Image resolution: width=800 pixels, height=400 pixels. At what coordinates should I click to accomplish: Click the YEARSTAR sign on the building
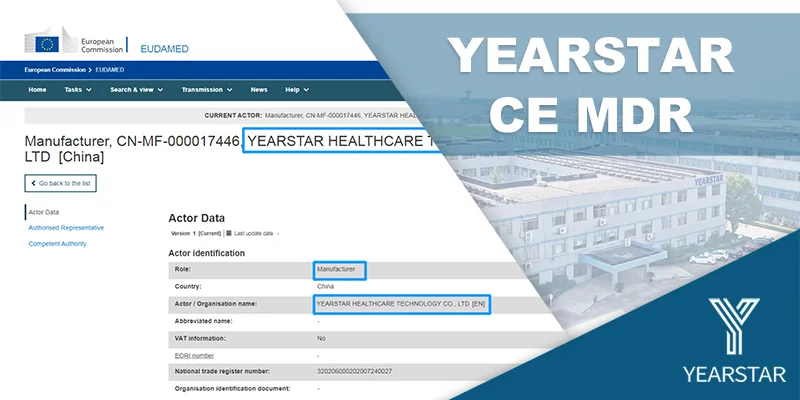709,181
